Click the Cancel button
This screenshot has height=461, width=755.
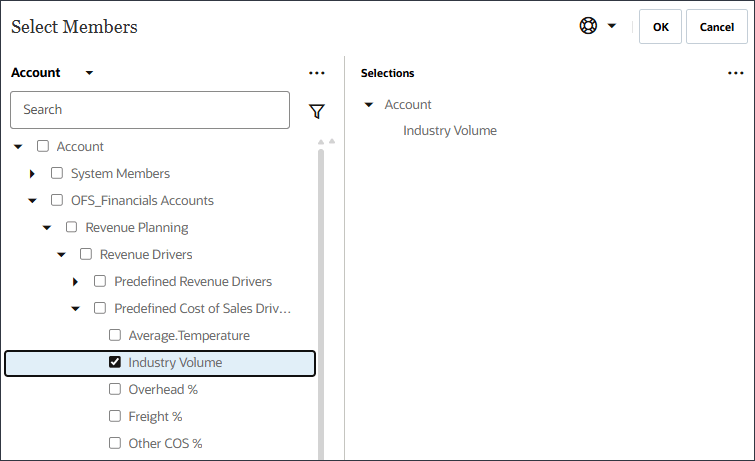(x=716, y=27)
